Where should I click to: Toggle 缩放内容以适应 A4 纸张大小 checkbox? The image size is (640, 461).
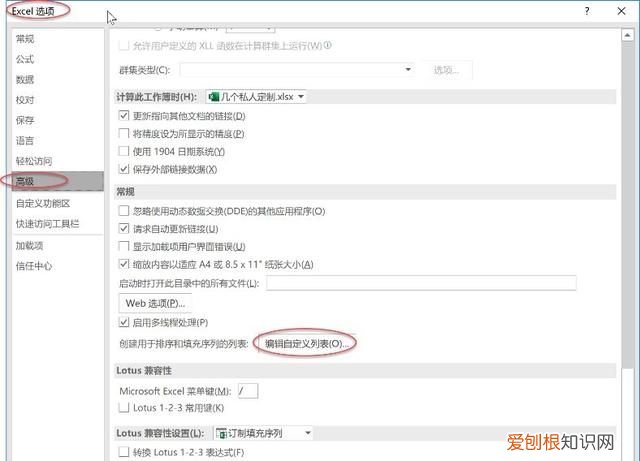[124, 264]
